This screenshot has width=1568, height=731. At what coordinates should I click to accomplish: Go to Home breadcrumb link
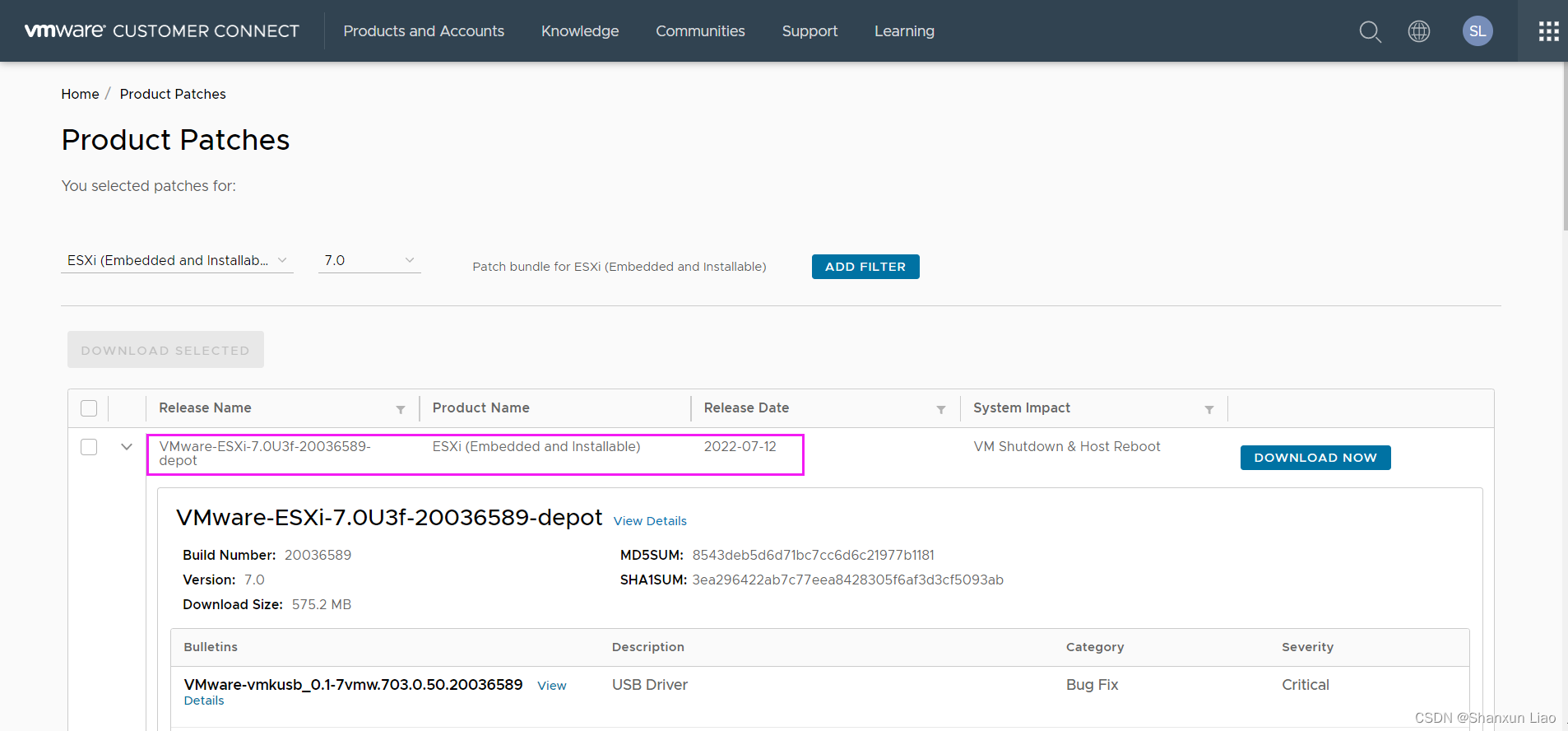pyautogui.click(x=80, y=94)
